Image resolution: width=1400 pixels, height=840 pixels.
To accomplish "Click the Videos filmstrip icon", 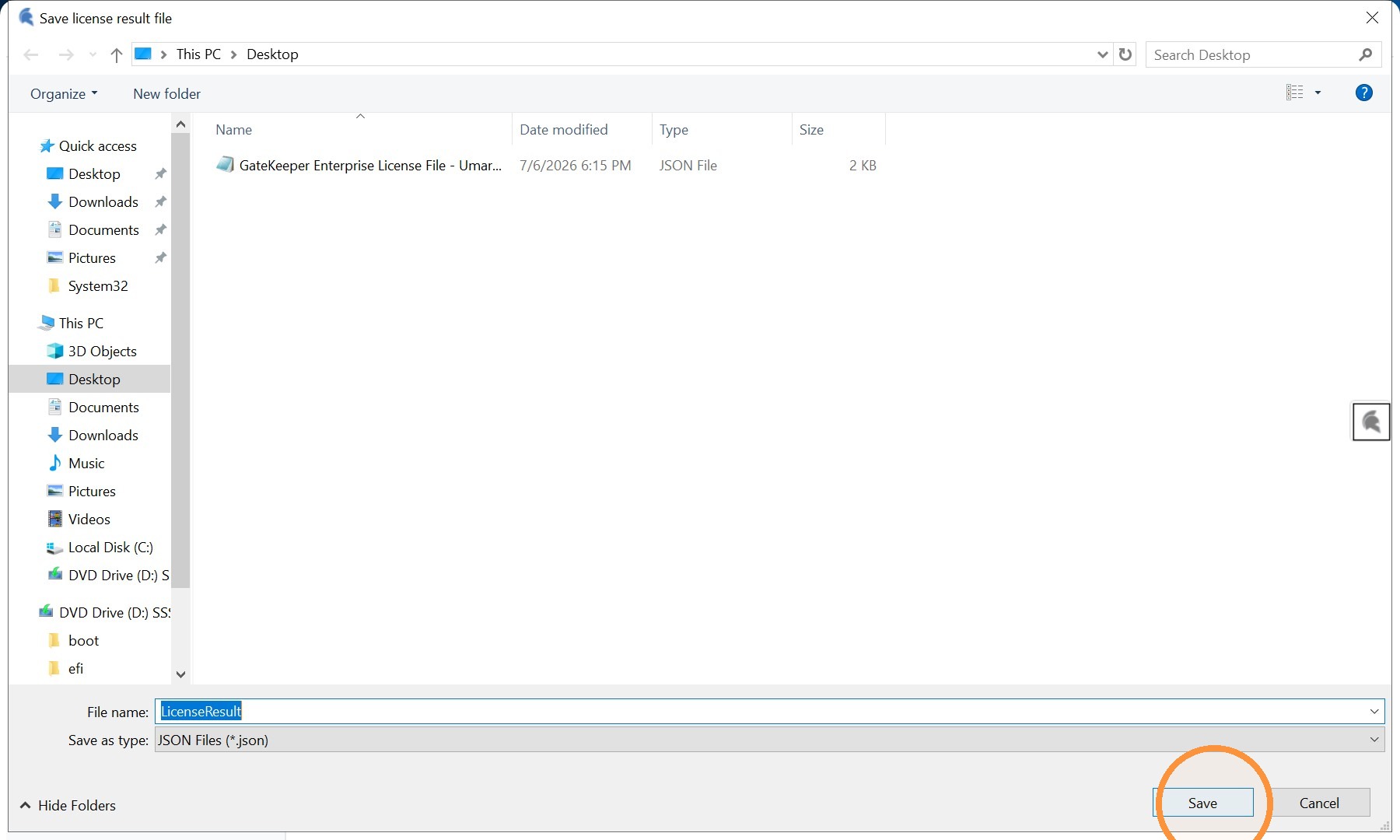I will click(55, 519).
